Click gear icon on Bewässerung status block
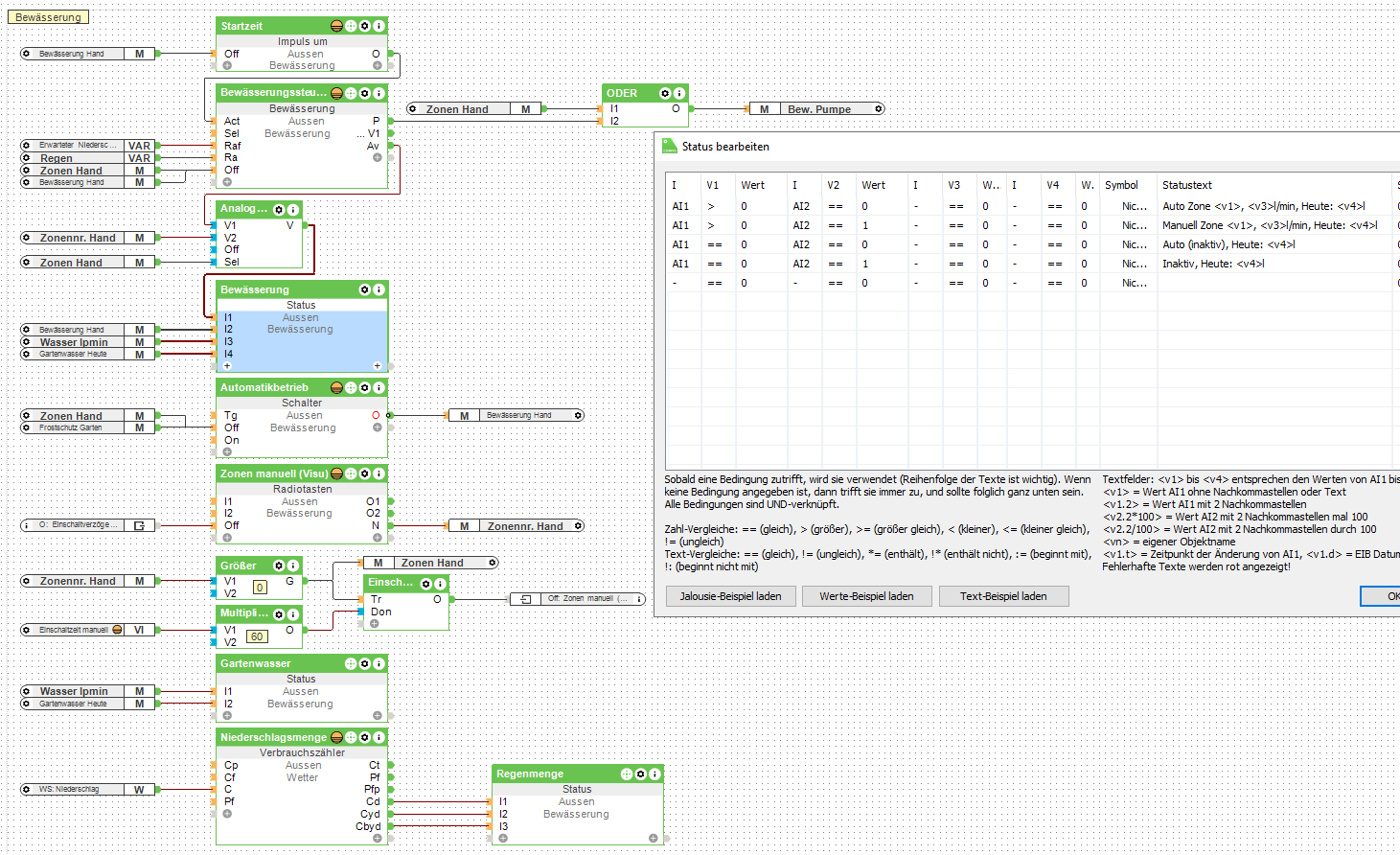This screenshot has height=855, width=1400. 365,289
